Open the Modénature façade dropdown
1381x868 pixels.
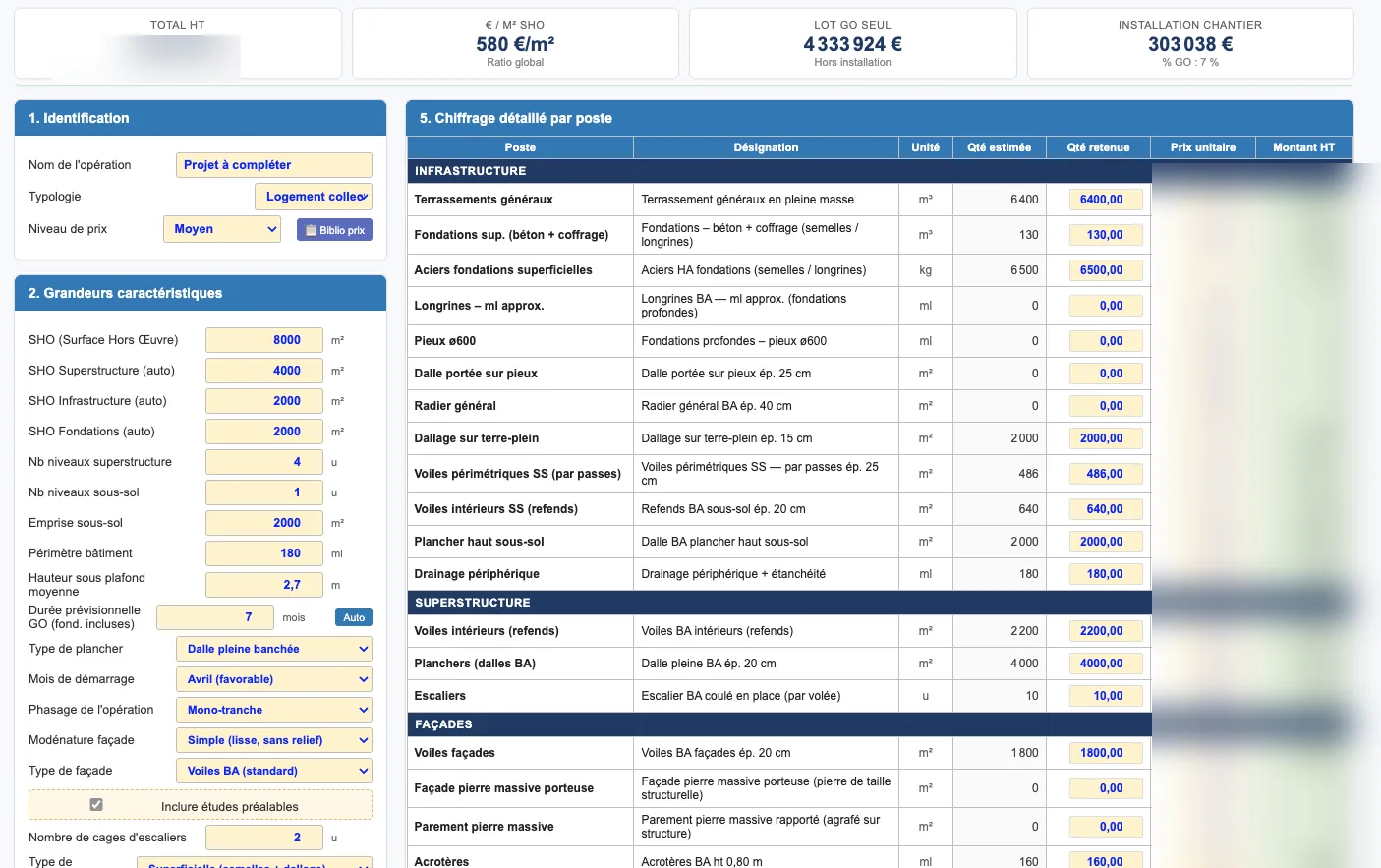tap(274, 740)
